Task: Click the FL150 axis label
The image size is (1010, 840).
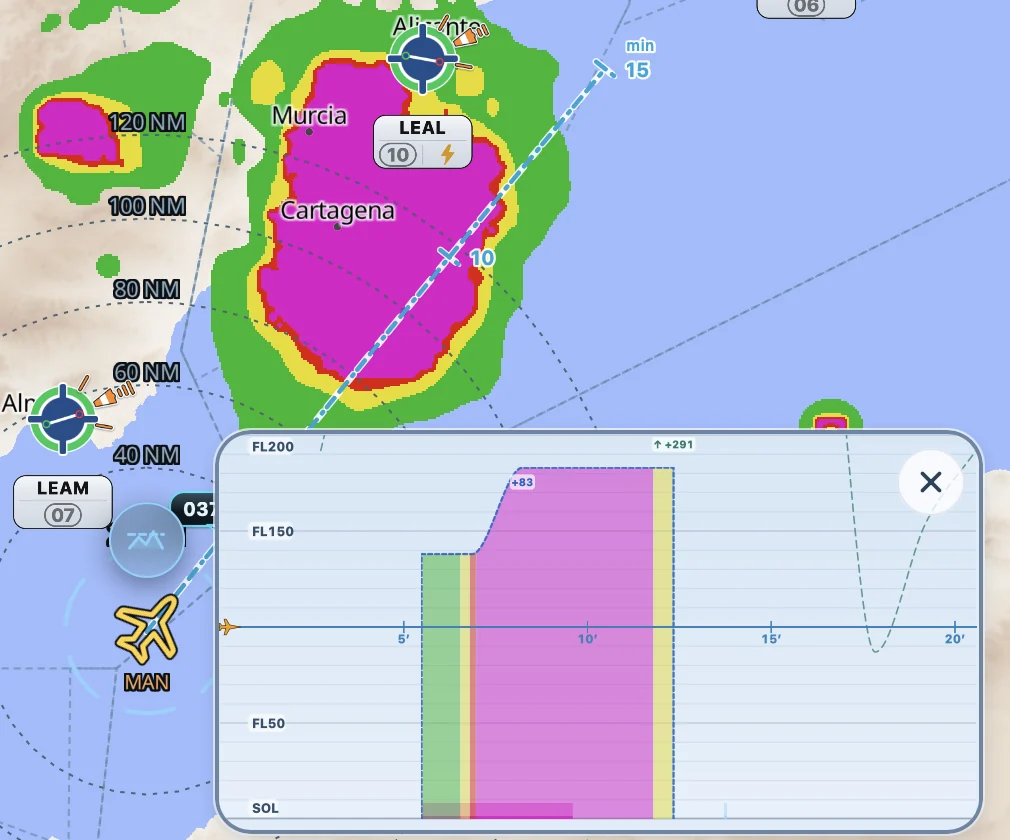Action: [x=272, y=531]
